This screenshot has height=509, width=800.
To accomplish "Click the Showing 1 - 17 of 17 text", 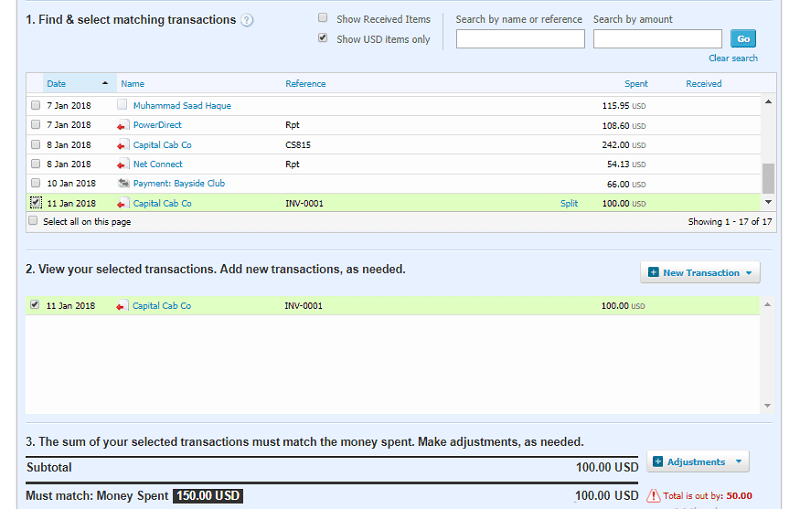I will 730,222.
